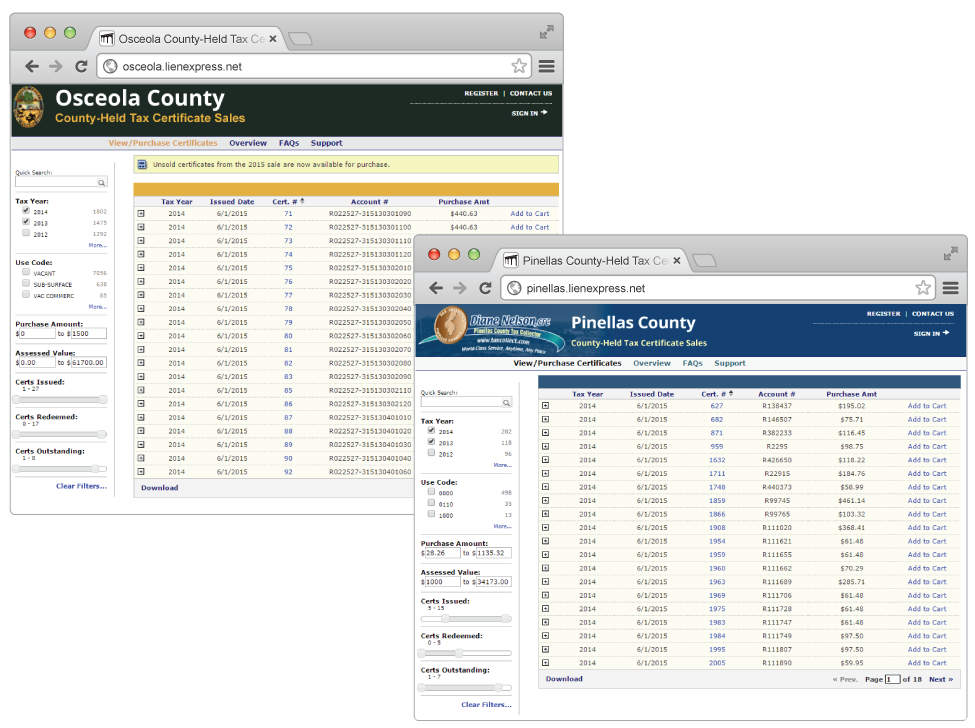975x728 pixels.
Task: Open Osceola FAQs tab
Action: point(289,143)
